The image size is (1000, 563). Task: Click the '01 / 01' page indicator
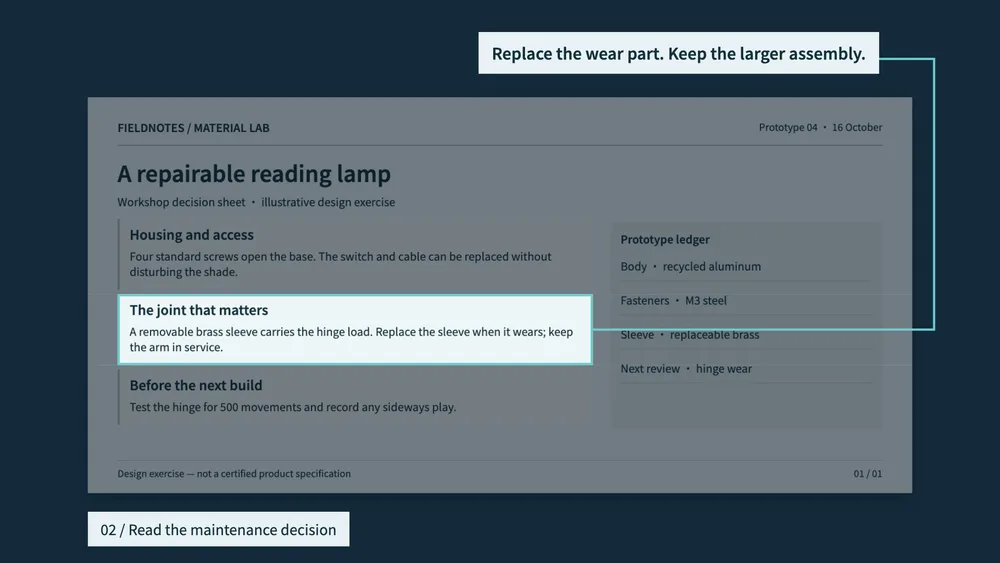coord(868,474)
